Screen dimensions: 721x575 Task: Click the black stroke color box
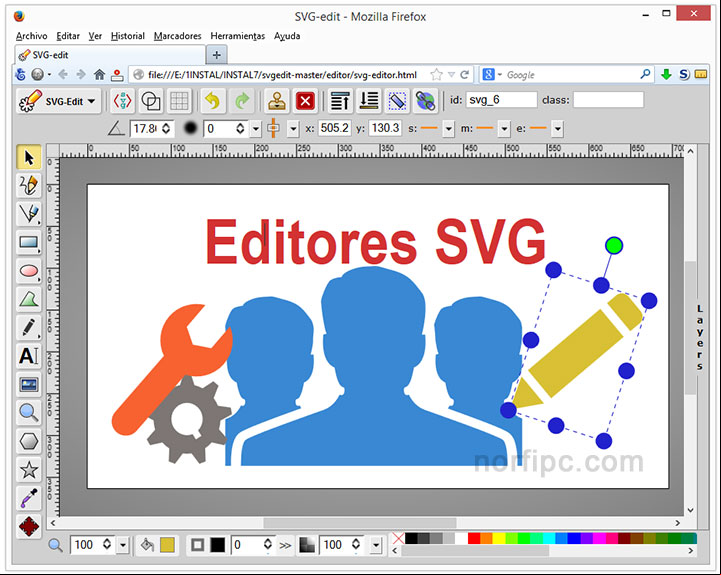click(x=217, y=545)
